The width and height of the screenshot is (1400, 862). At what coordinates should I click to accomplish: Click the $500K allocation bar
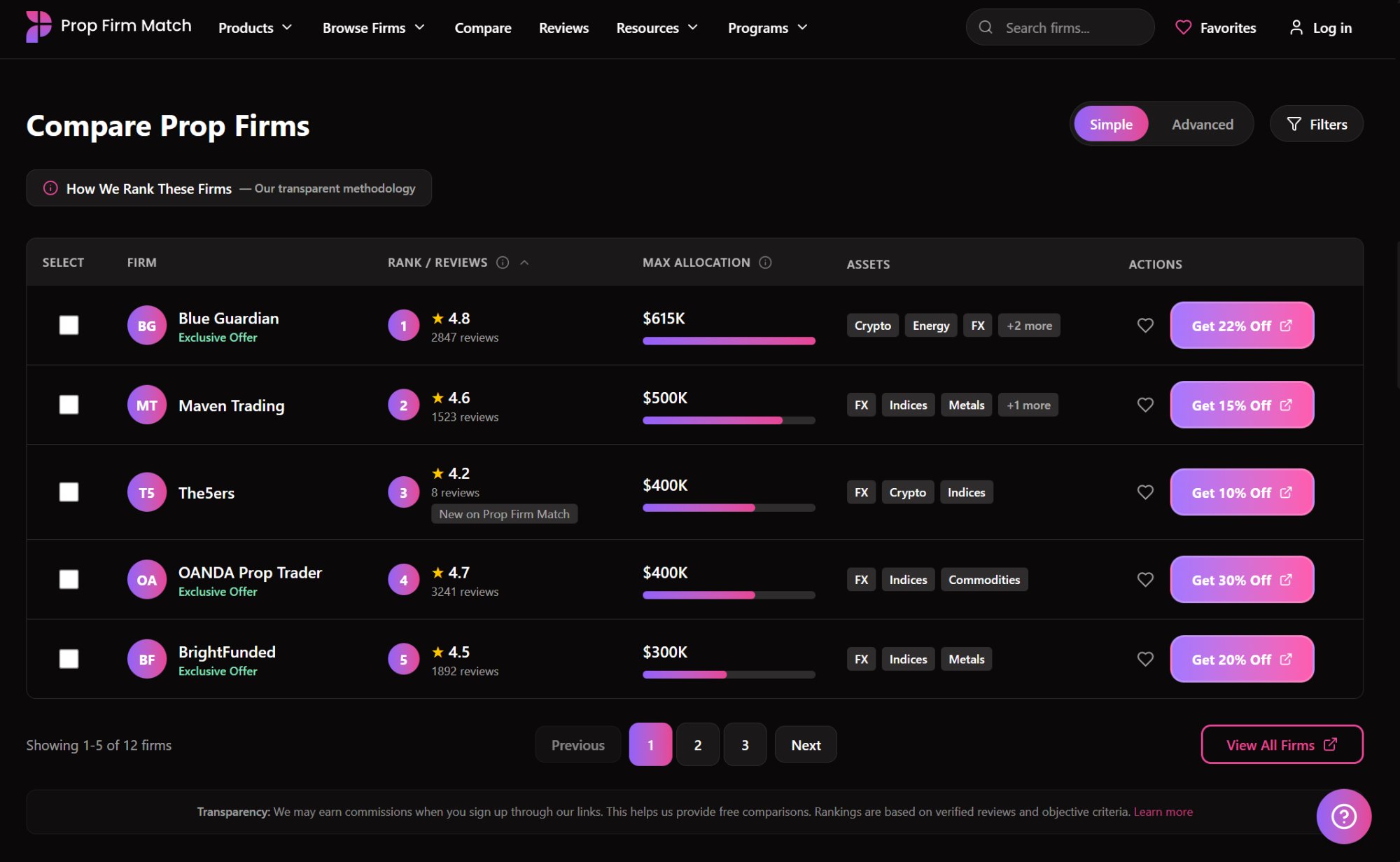[x=729, y=421]
